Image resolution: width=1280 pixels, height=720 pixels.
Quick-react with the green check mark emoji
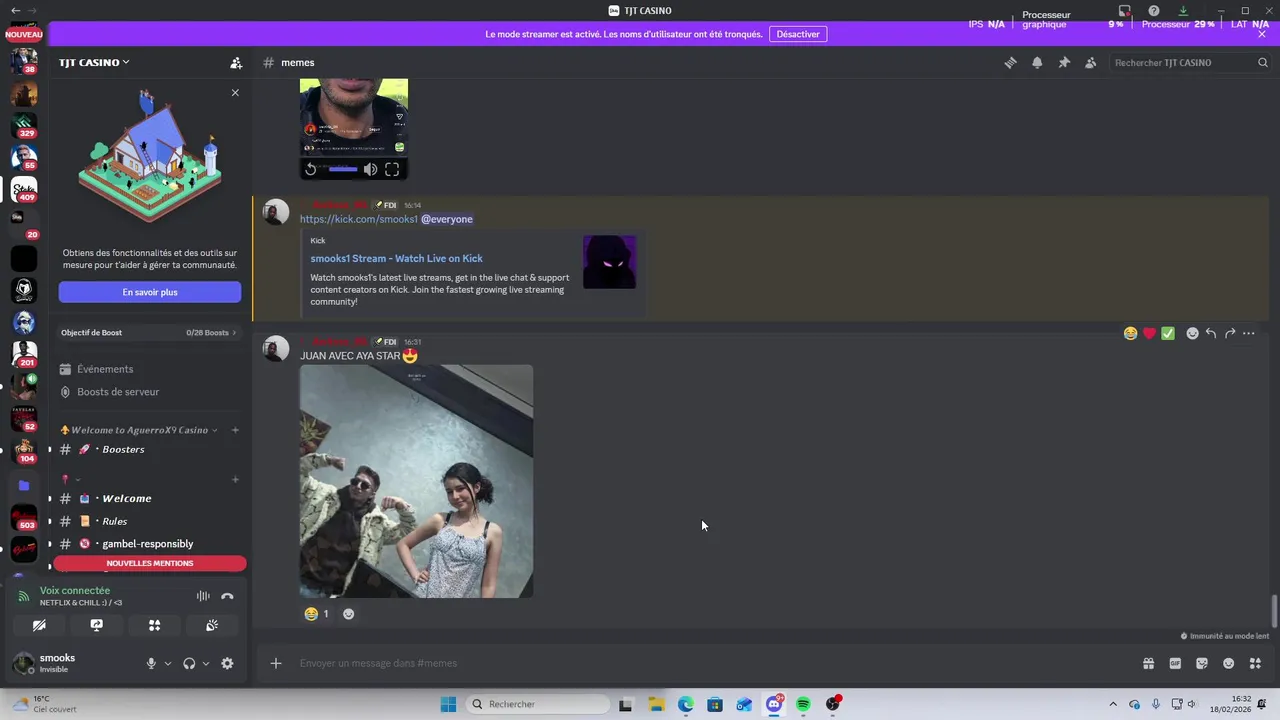point(1167,333)
